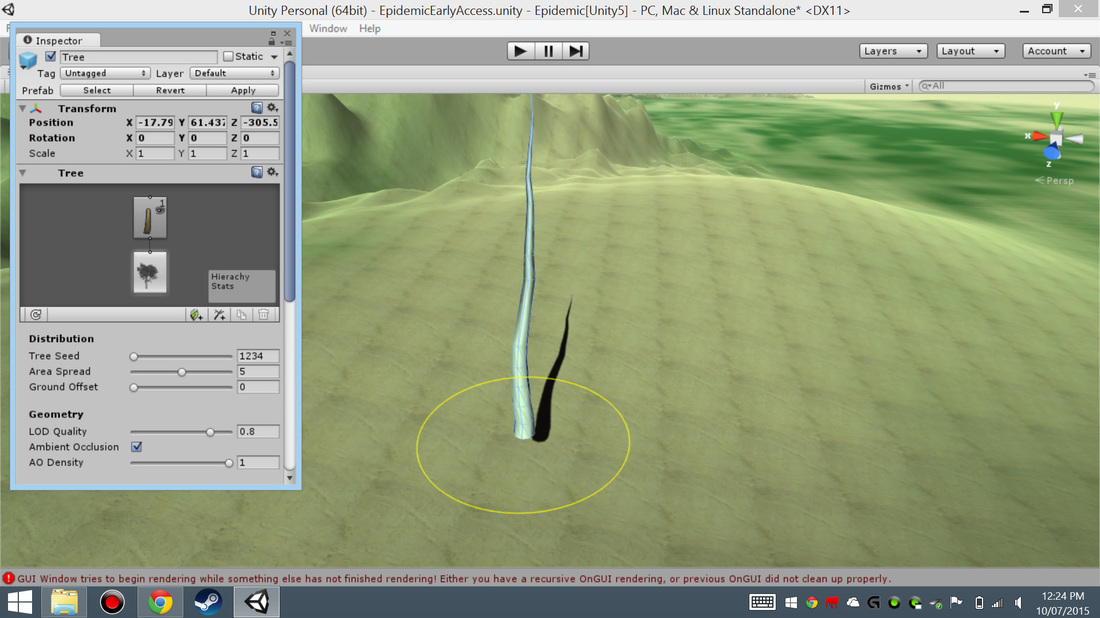Viewport: 1100px width, 618px height.
Task: Open the Window menu
Action: click(x=328, y=28)
